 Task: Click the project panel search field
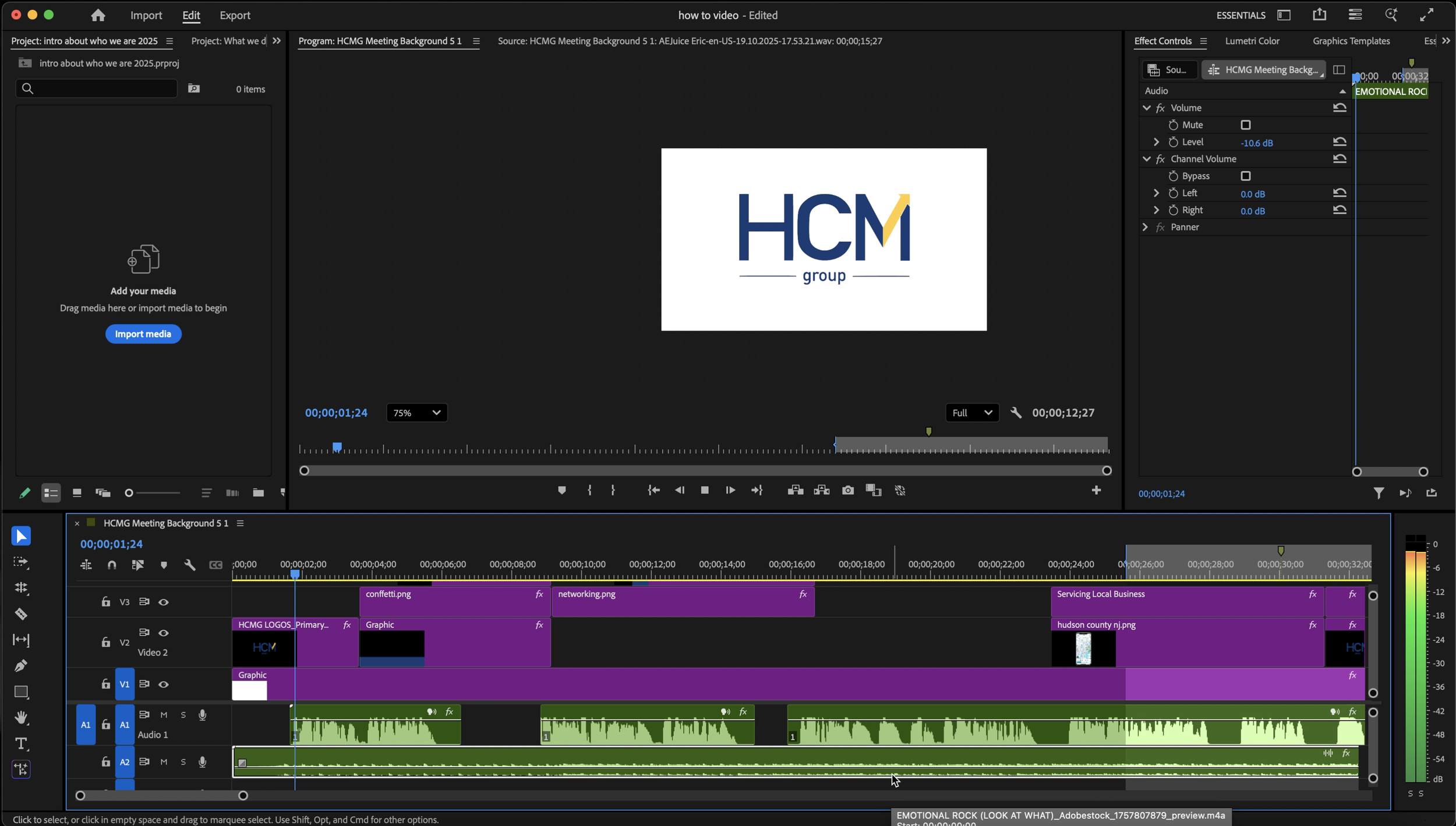tap(102, 88)
